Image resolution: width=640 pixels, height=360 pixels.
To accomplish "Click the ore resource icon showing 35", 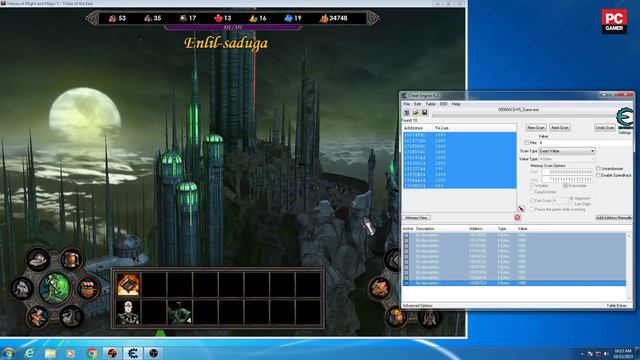I will (148, 18).
